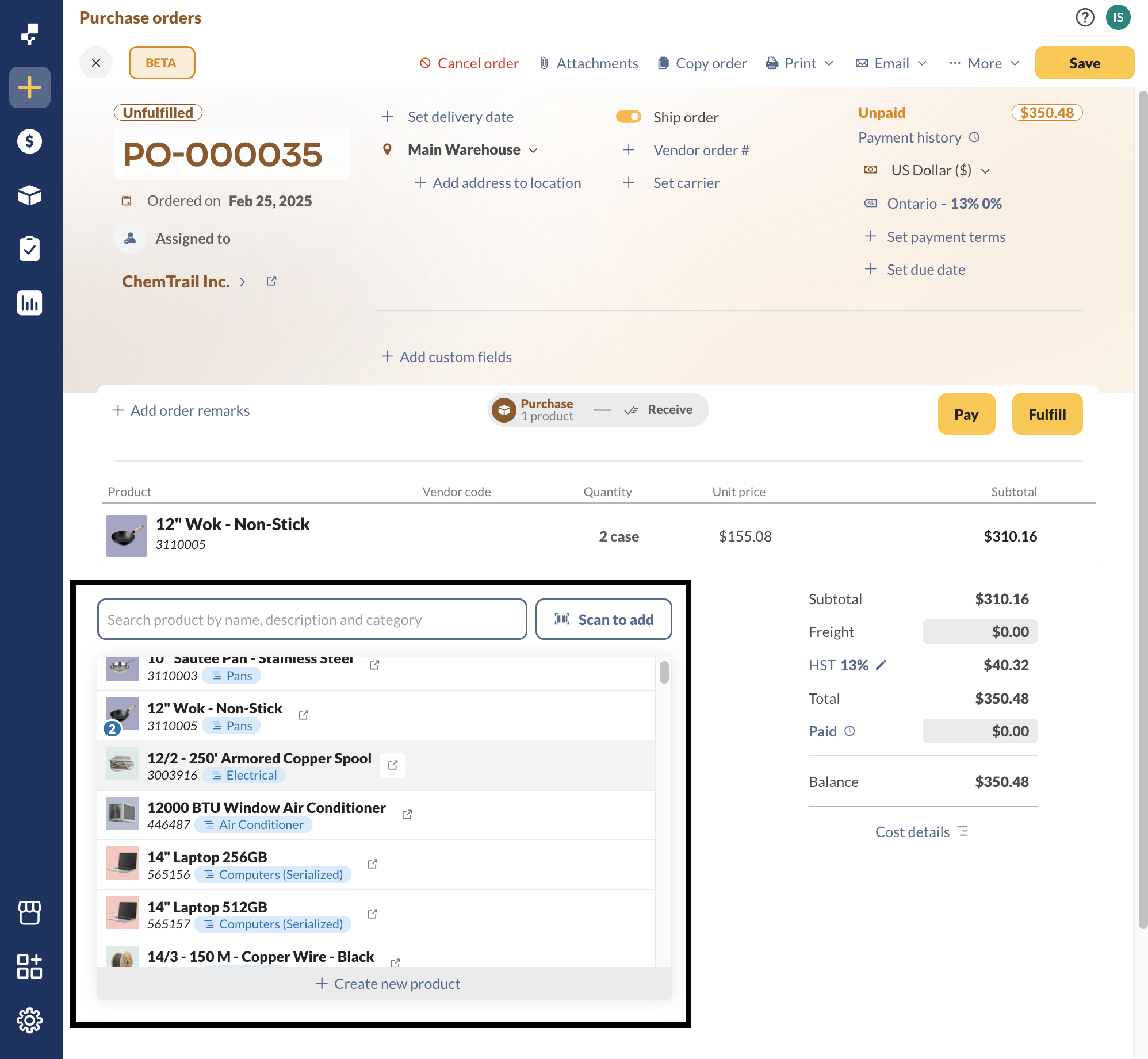Click the product search input field
Screen dimensions: 1148x1059
coord(312,620)
